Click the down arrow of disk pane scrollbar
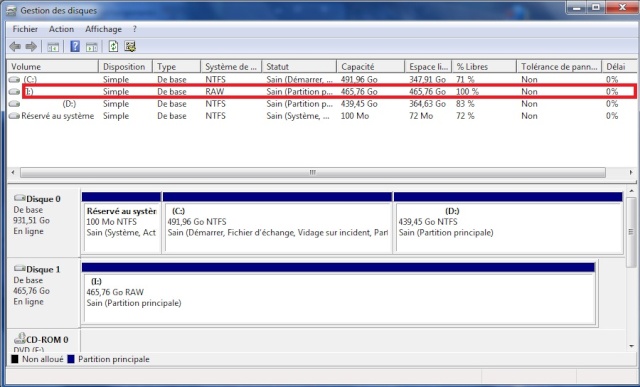Screen dimensions: 640x387 631,346
